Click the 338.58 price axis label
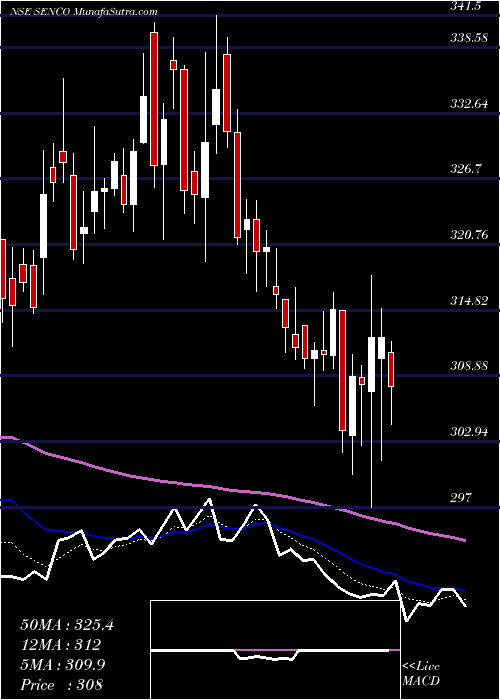 tap(468, 38)
